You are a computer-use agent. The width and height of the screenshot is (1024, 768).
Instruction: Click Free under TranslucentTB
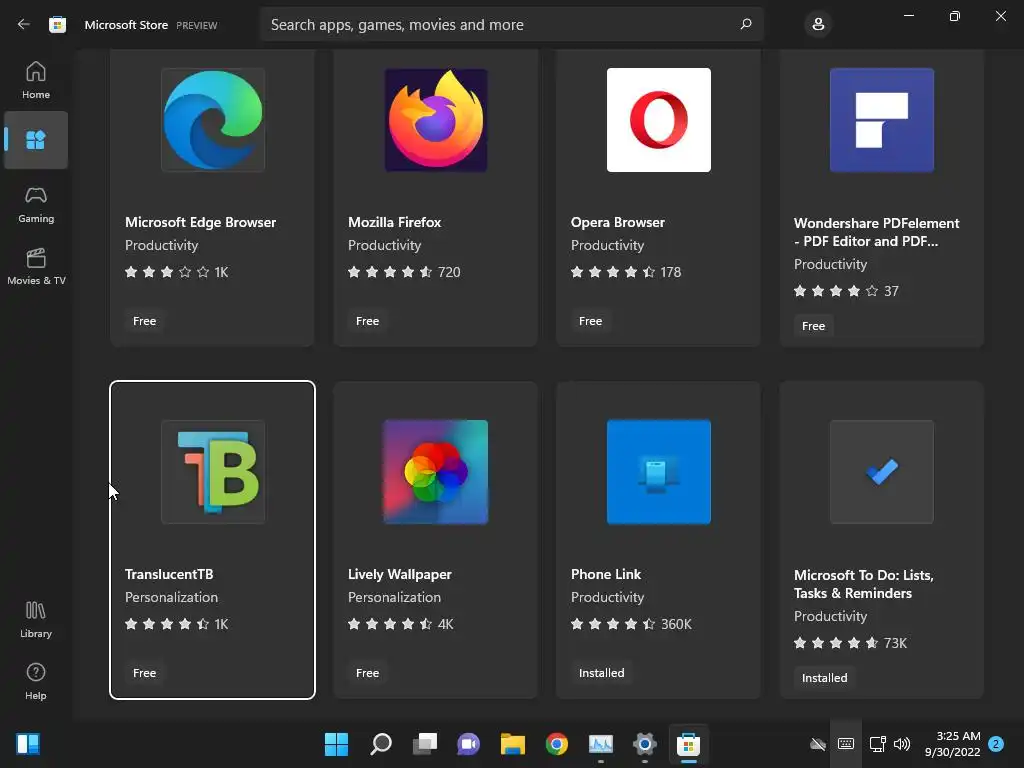pos(144,673)
